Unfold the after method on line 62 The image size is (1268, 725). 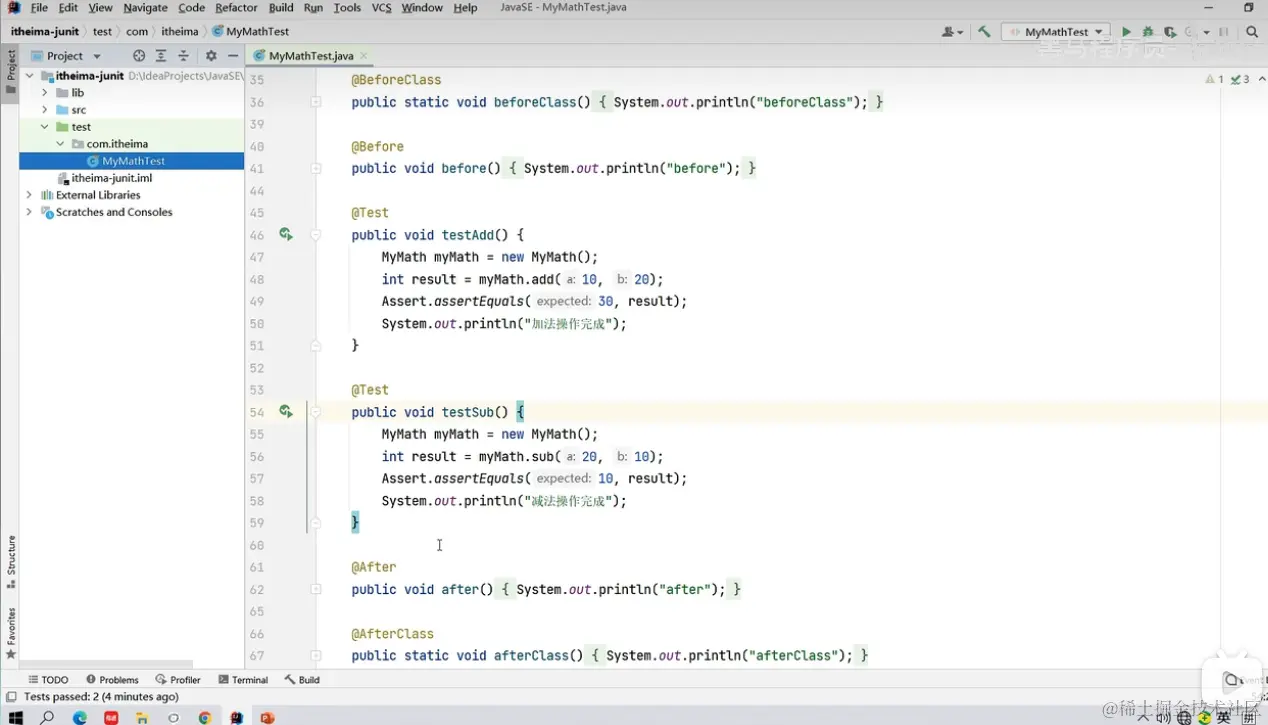(x=316, y=590)
